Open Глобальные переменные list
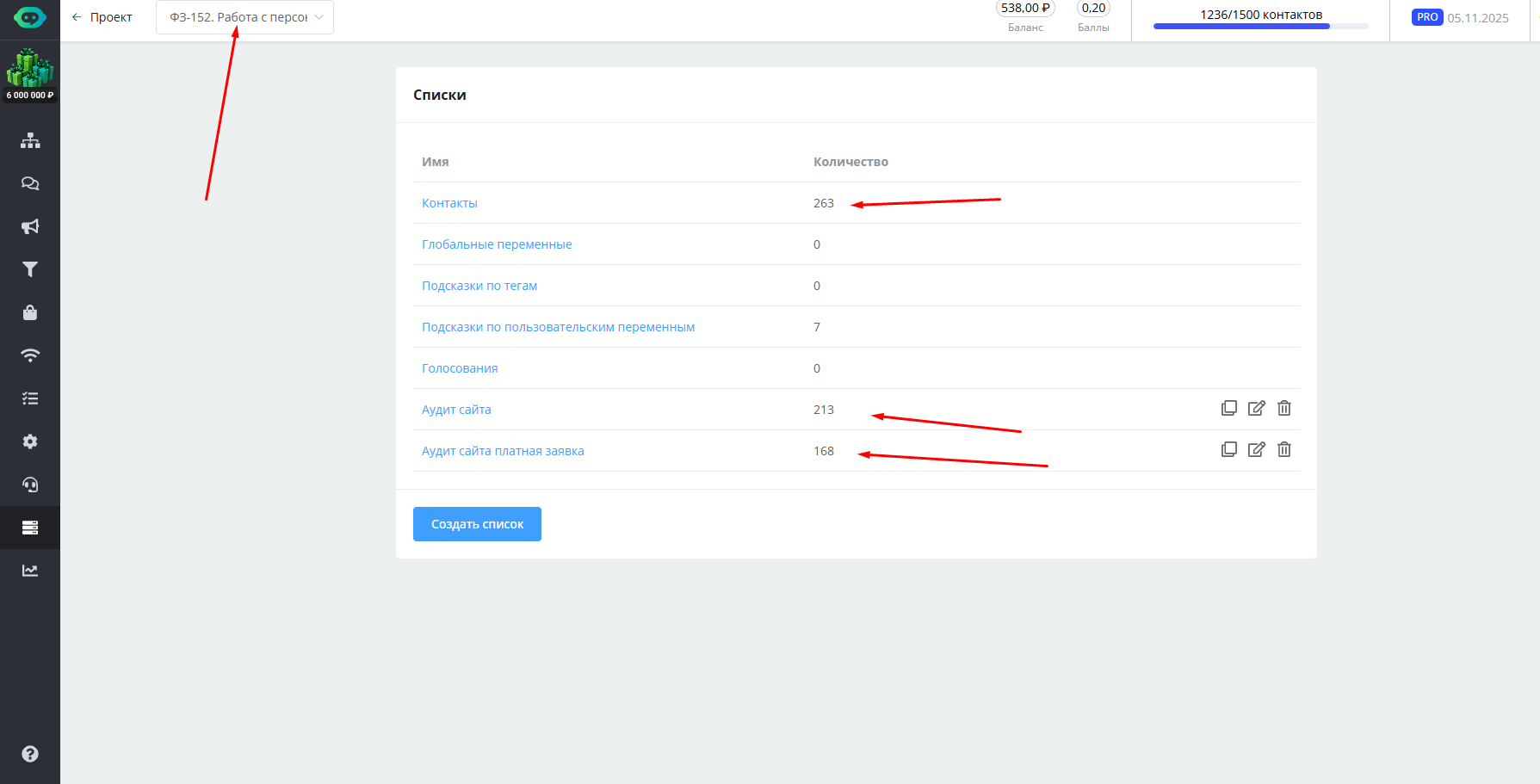The height and width of the screenshot is (784, 1540). pyautogui.click(x=497, y=244)
